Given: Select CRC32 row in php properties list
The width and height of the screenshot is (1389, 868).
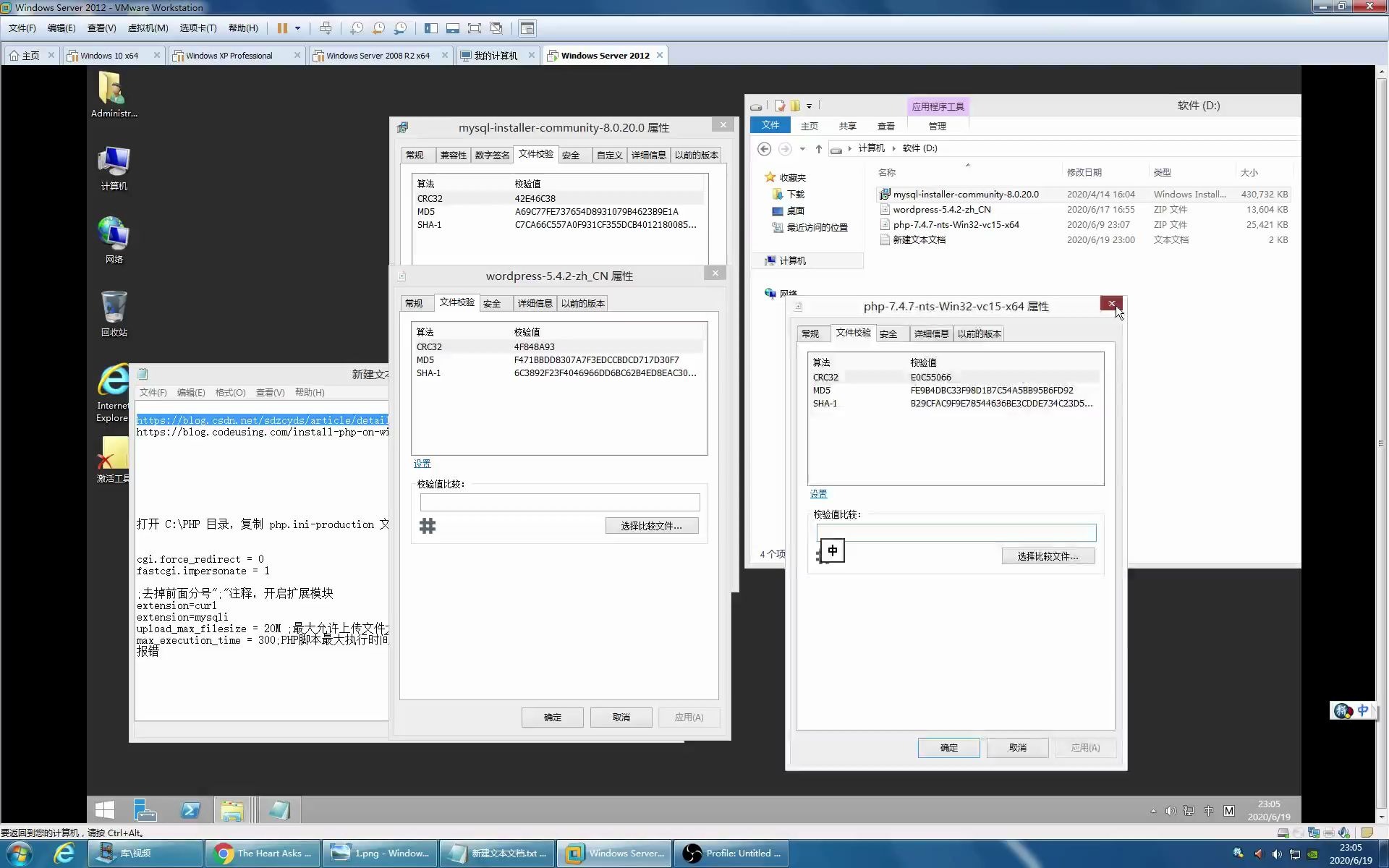Looking at the screenshot, I should click(955, 377).
